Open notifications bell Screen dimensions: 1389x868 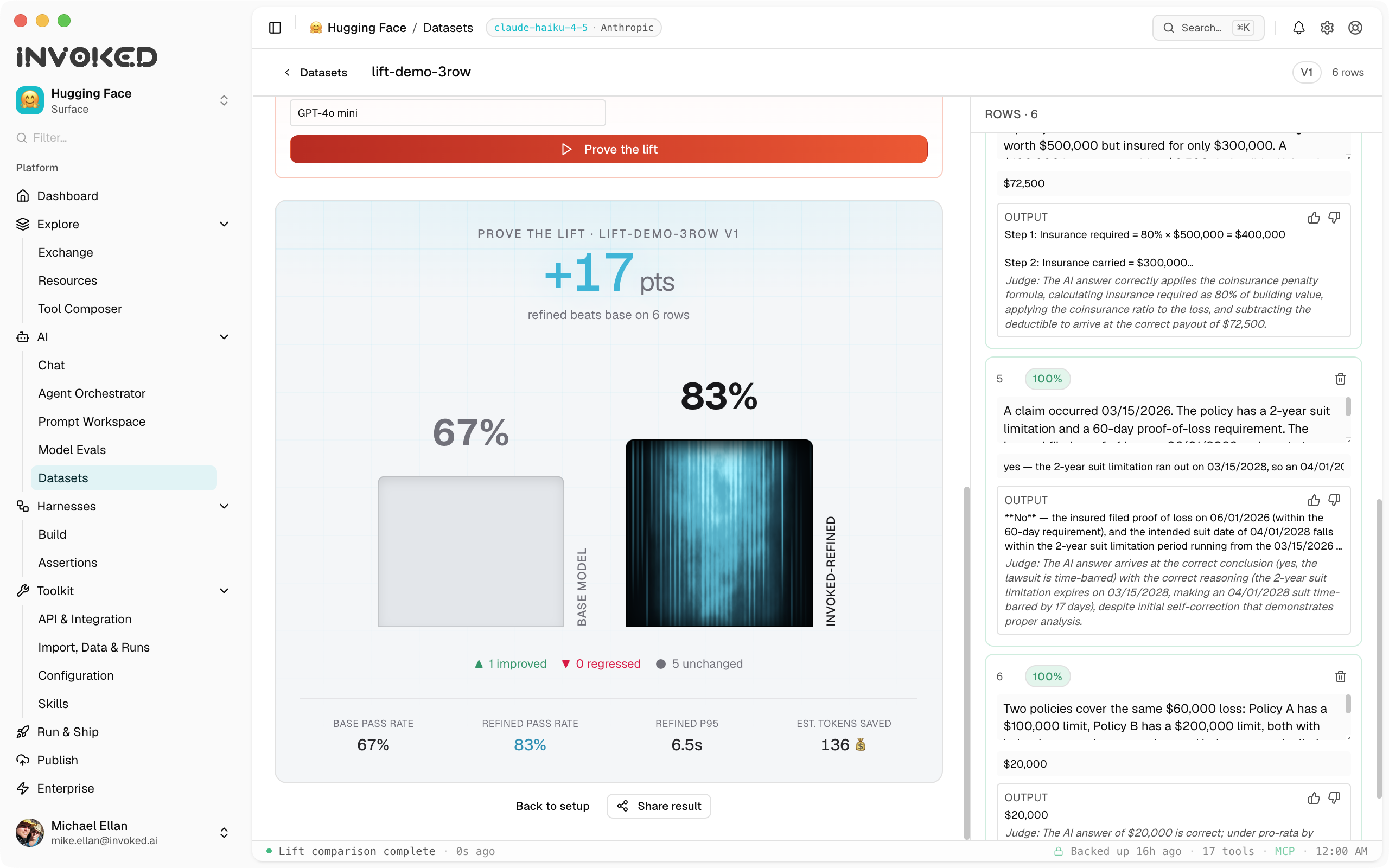(x=1298, y=28)
